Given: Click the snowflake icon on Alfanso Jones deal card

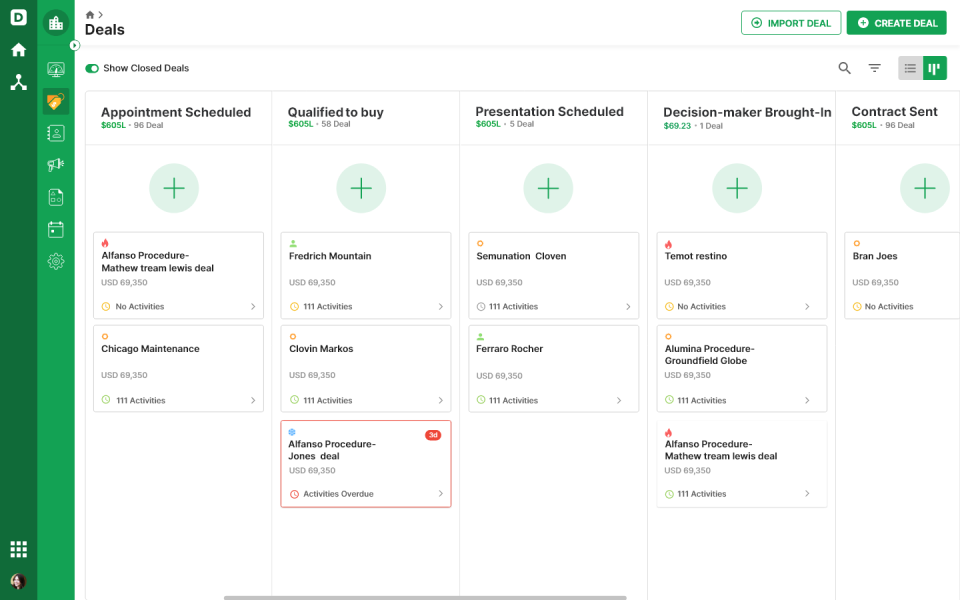Looking at the screenshot, I should [x=292, y=432].
